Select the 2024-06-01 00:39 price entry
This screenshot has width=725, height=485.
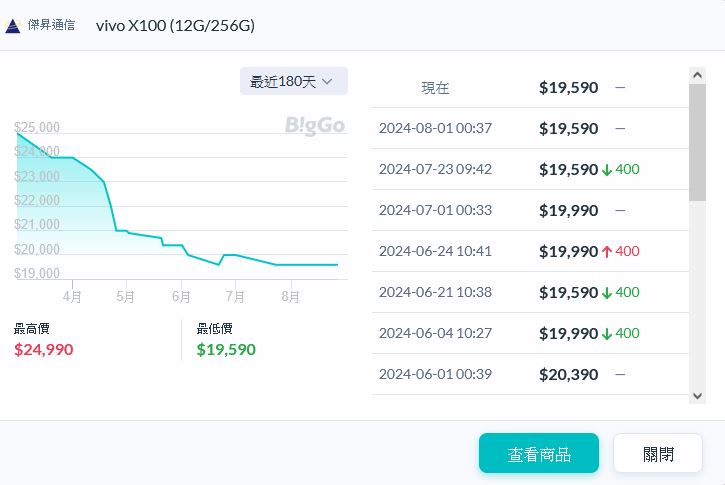(x=529, y=375)
